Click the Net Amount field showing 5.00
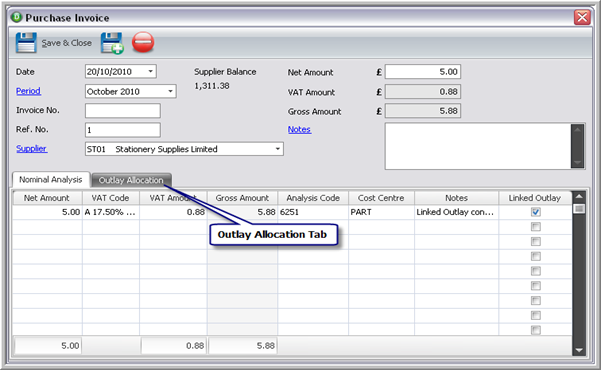Screen dimensions: 601x370 tap(423, 72)
